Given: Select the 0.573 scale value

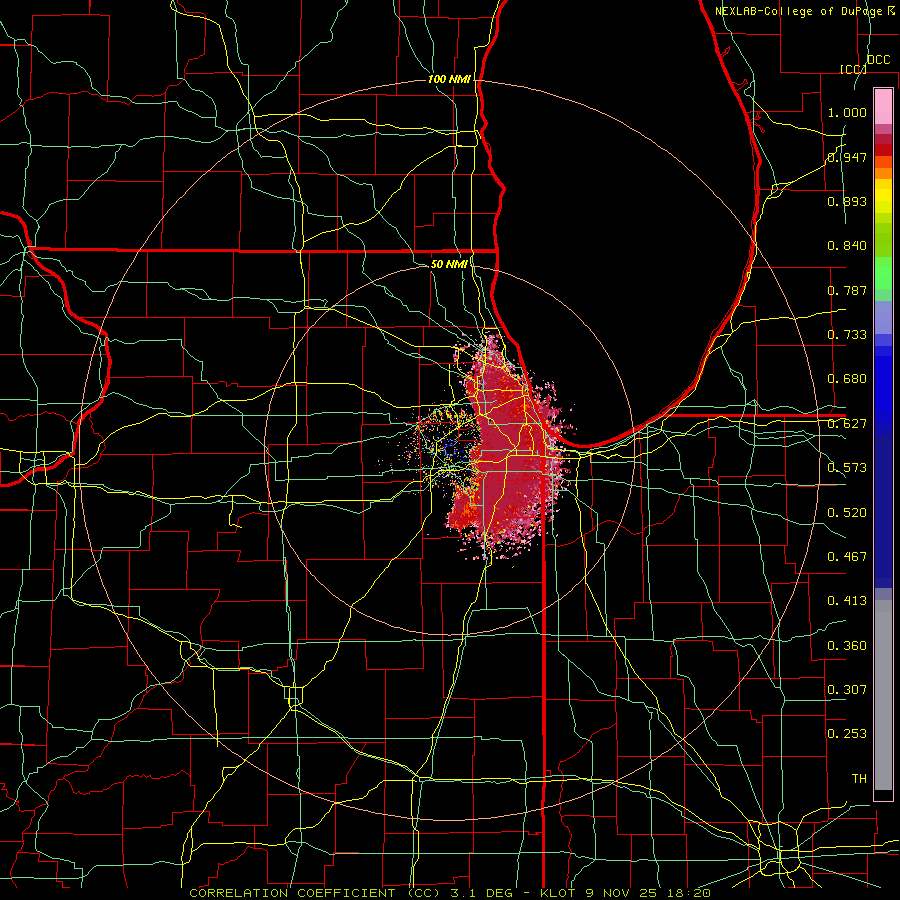Looking at the screenshot, I should [x=847, y=468].
